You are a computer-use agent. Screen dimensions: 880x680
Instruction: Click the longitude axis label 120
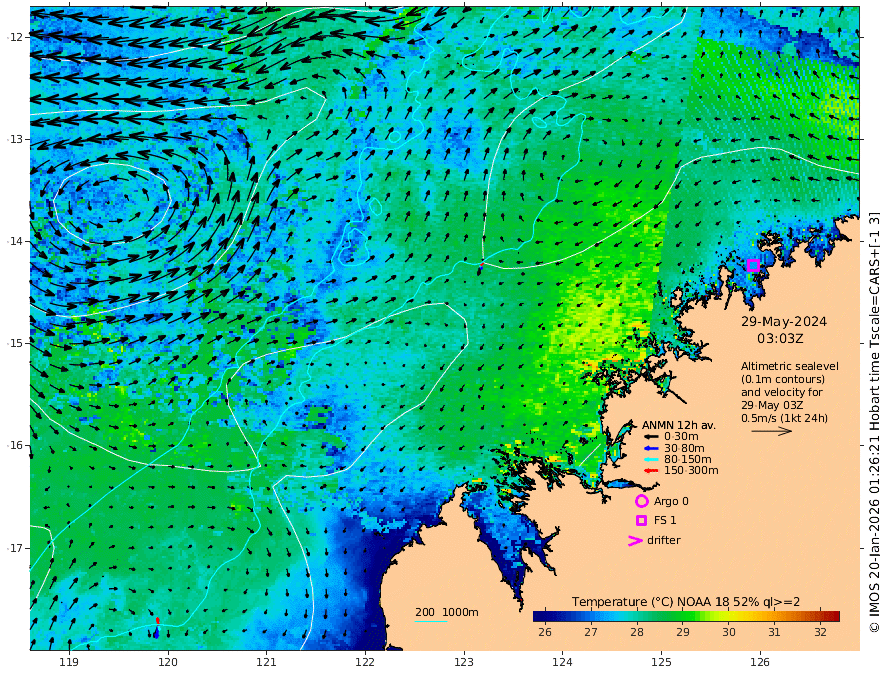(x=168, y=662)
